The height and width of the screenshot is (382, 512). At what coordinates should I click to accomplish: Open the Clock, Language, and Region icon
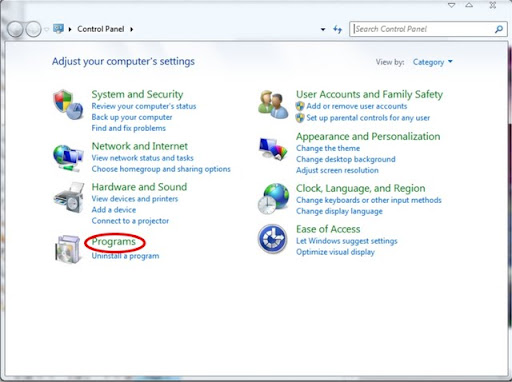(273, 199)
